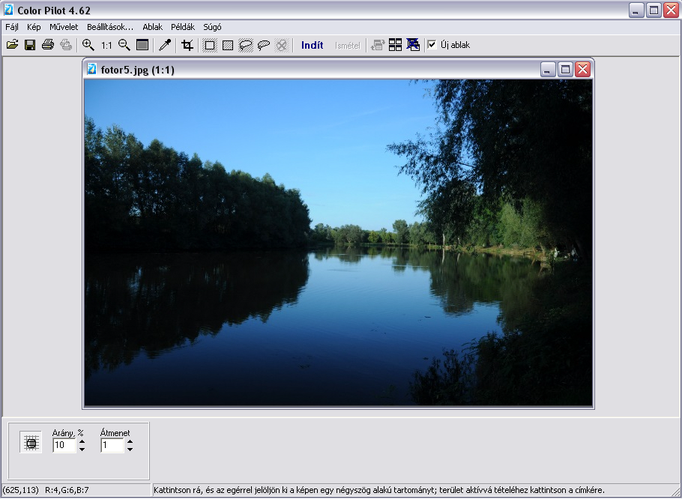
Task: Open the Beállítások menu
Action: (110, 27)
